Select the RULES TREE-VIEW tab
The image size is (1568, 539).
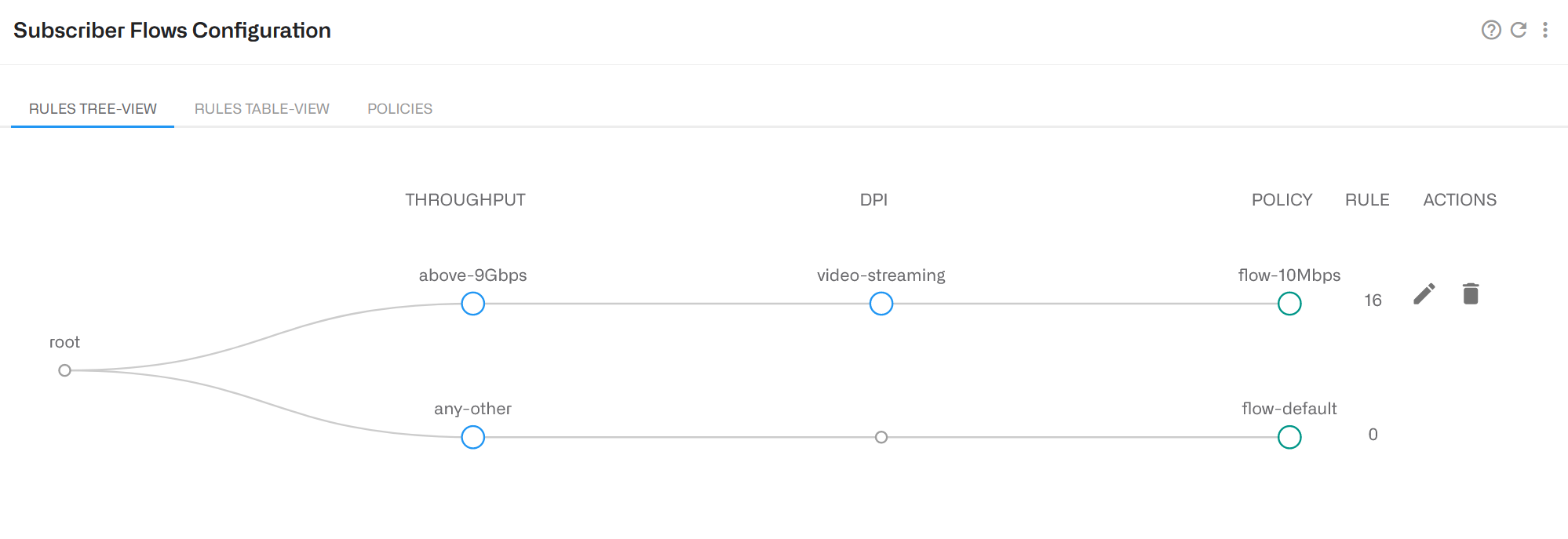(92, 108)
